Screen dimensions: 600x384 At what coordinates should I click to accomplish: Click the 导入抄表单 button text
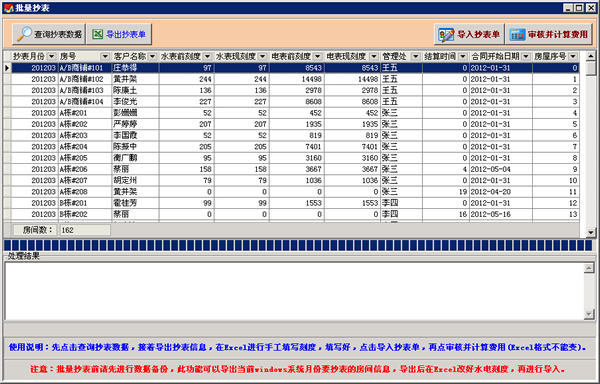point(478,34)
